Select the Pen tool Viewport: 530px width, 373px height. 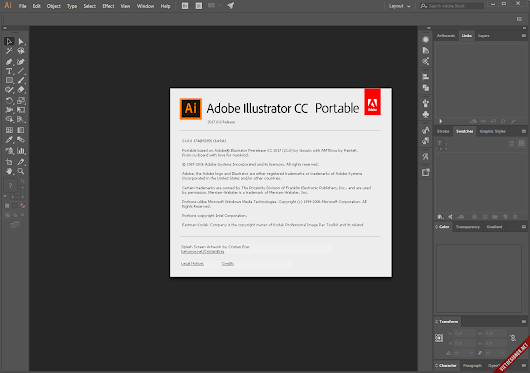coord(9,62)
